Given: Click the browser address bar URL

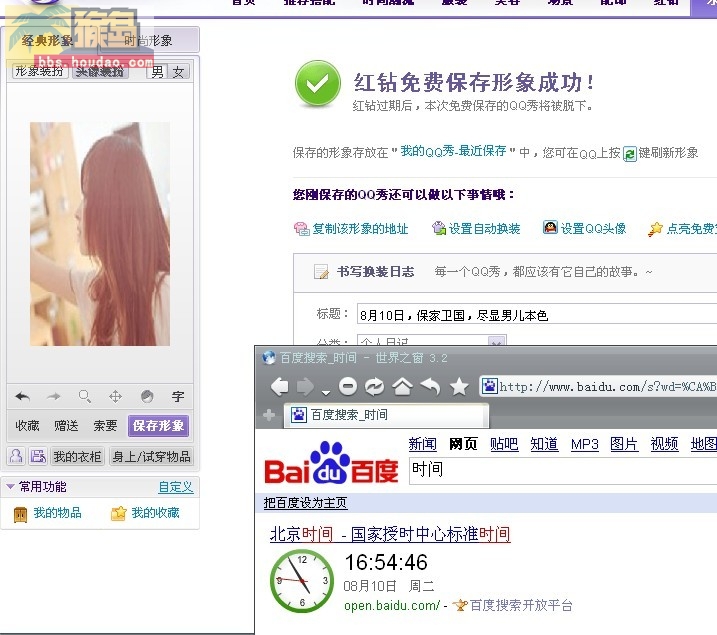Looking at the screenshot, I should tap(608, 387).
